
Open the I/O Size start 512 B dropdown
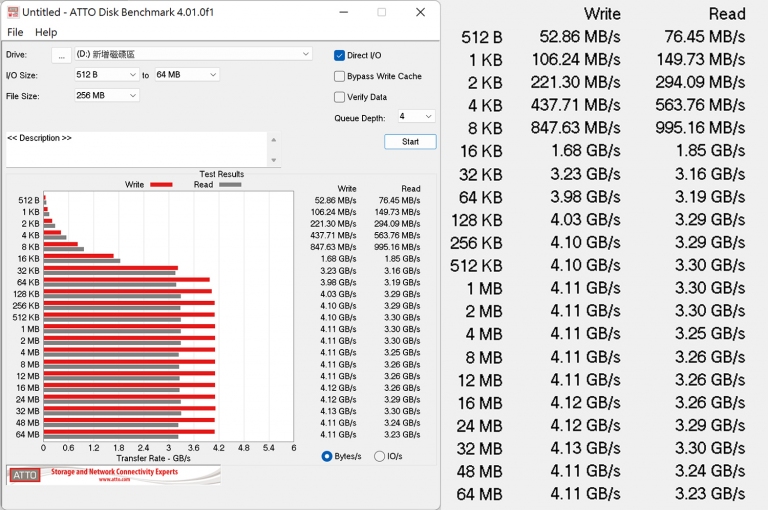[x=106, y=74]
